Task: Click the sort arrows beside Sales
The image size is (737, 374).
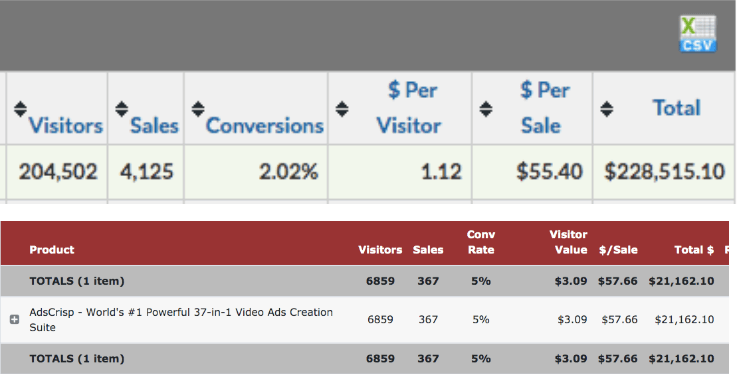Action: pyautogui.click(x=122, y=109)
